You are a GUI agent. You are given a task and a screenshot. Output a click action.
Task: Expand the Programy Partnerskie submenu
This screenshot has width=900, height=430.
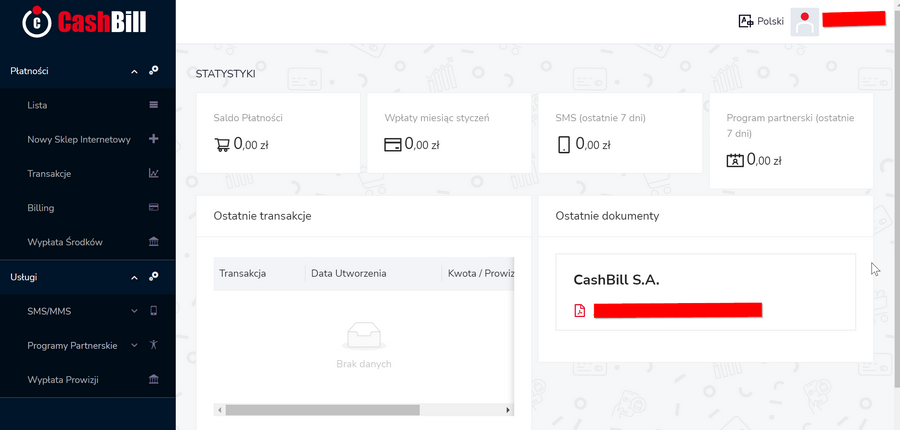point(134,346)
